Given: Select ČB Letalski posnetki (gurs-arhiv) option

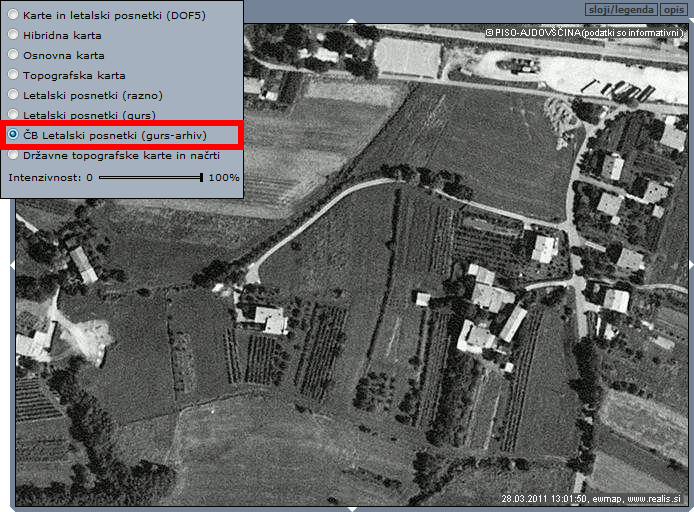Looking at the screenshot, I should tap(13, 134).
